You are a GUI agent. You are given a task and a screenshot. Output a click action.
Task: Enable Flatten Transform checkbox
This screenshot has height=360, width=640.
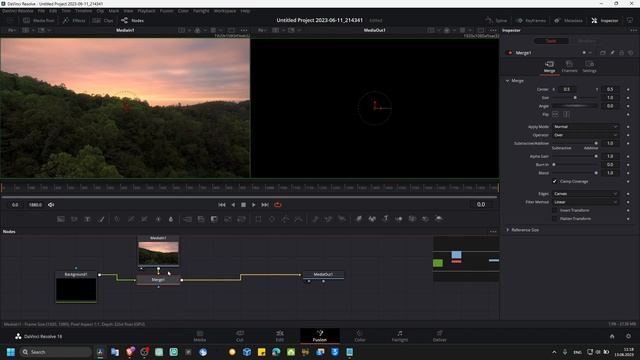click(x=554, y=219)
